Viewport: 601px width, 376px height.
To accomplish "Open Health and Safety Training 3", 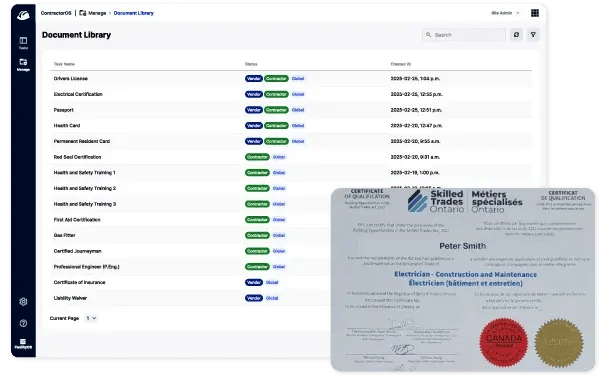I will (x=190, y=204).
